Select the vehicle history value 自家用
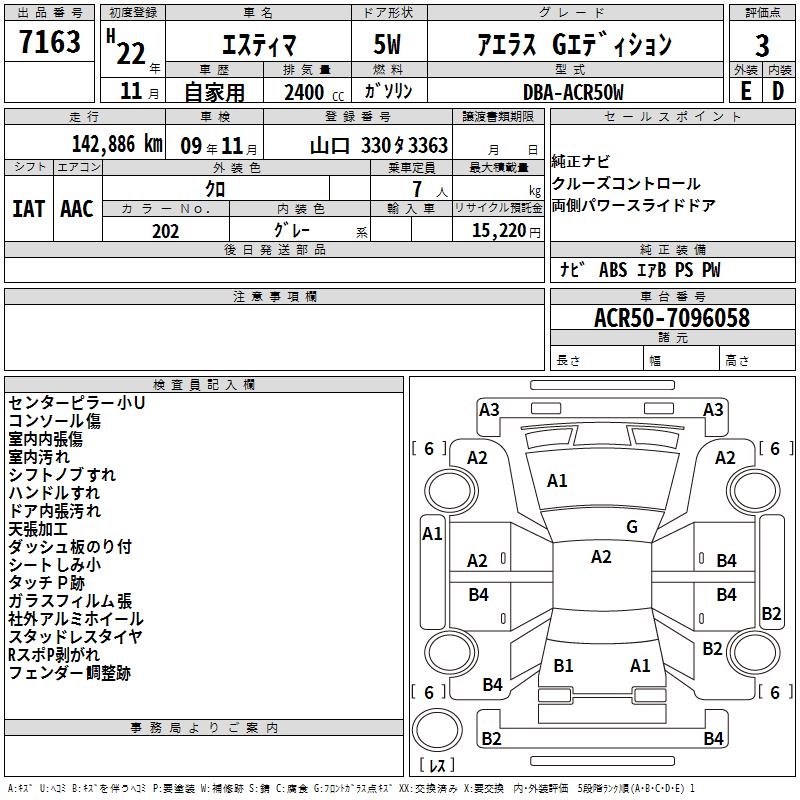Screen dimensions: 800x800 pos(214,92)
